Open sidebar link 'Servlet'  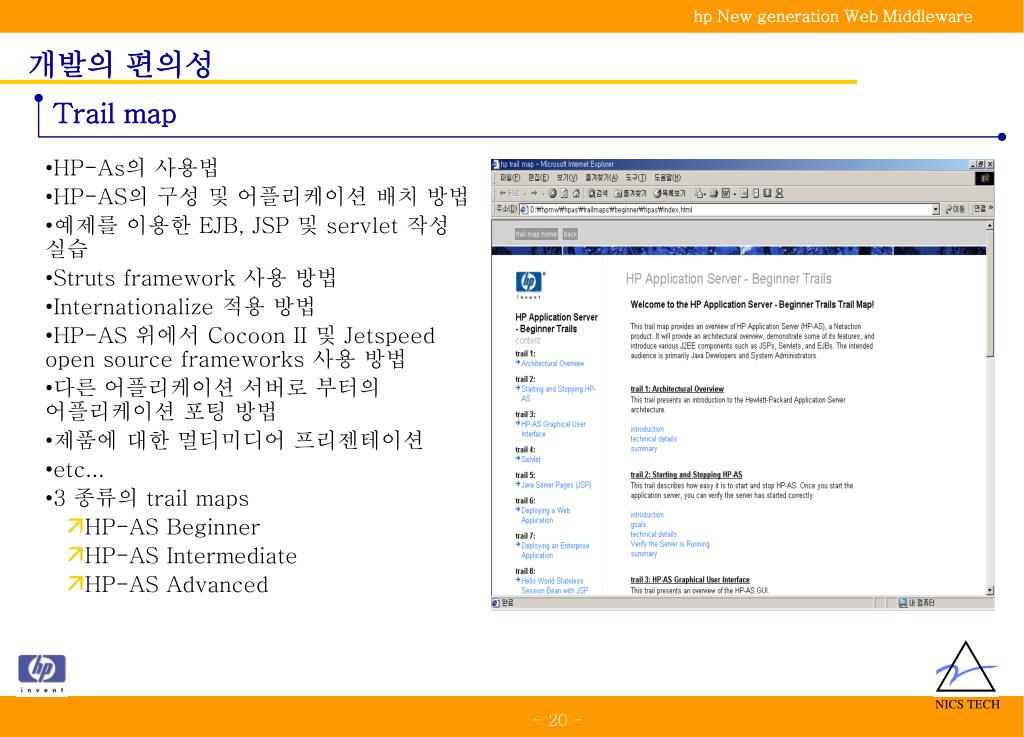(531, 460)
